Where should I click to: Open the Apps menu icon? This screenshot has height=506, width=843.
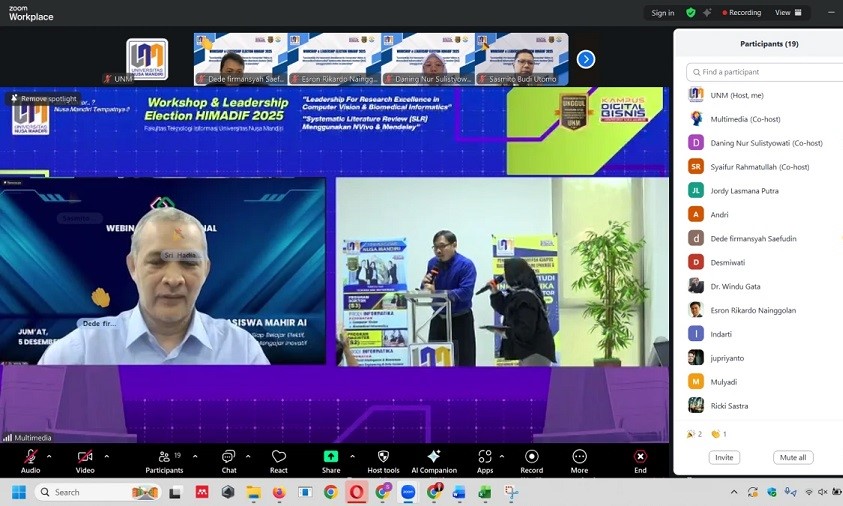click(x=485, y=458)
